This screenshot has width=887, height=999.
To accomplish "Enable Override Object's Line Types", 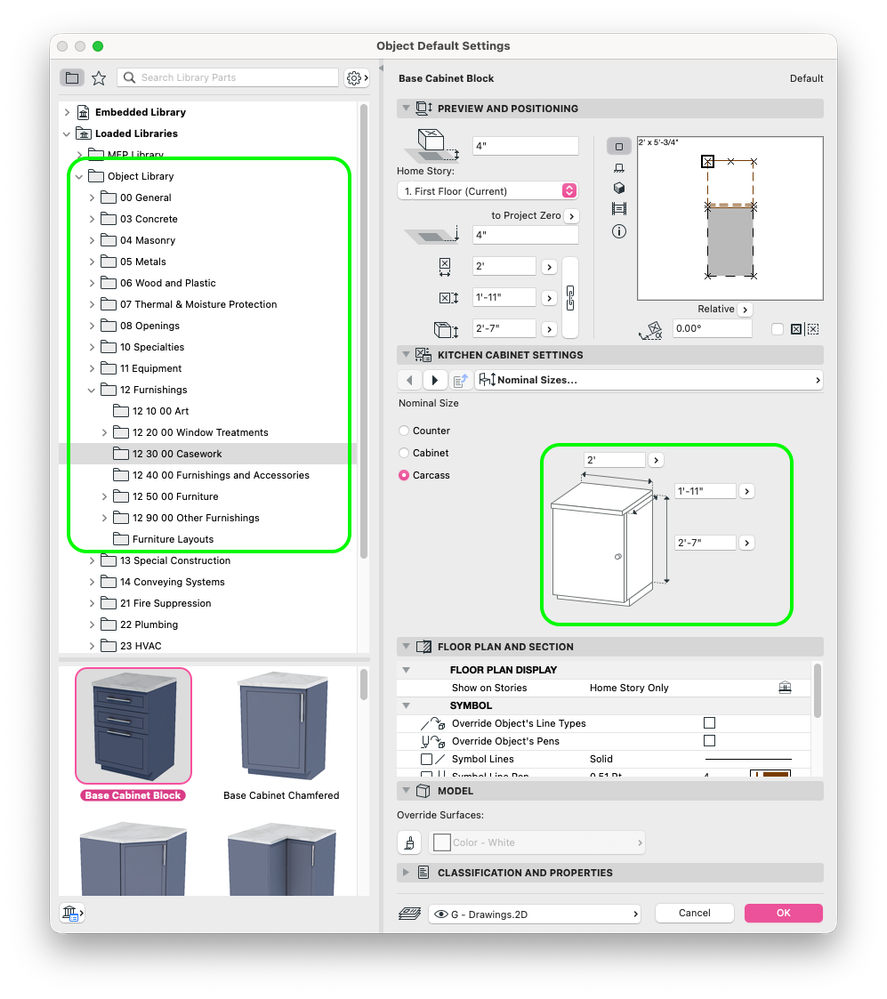I will (x=709, y=723).
